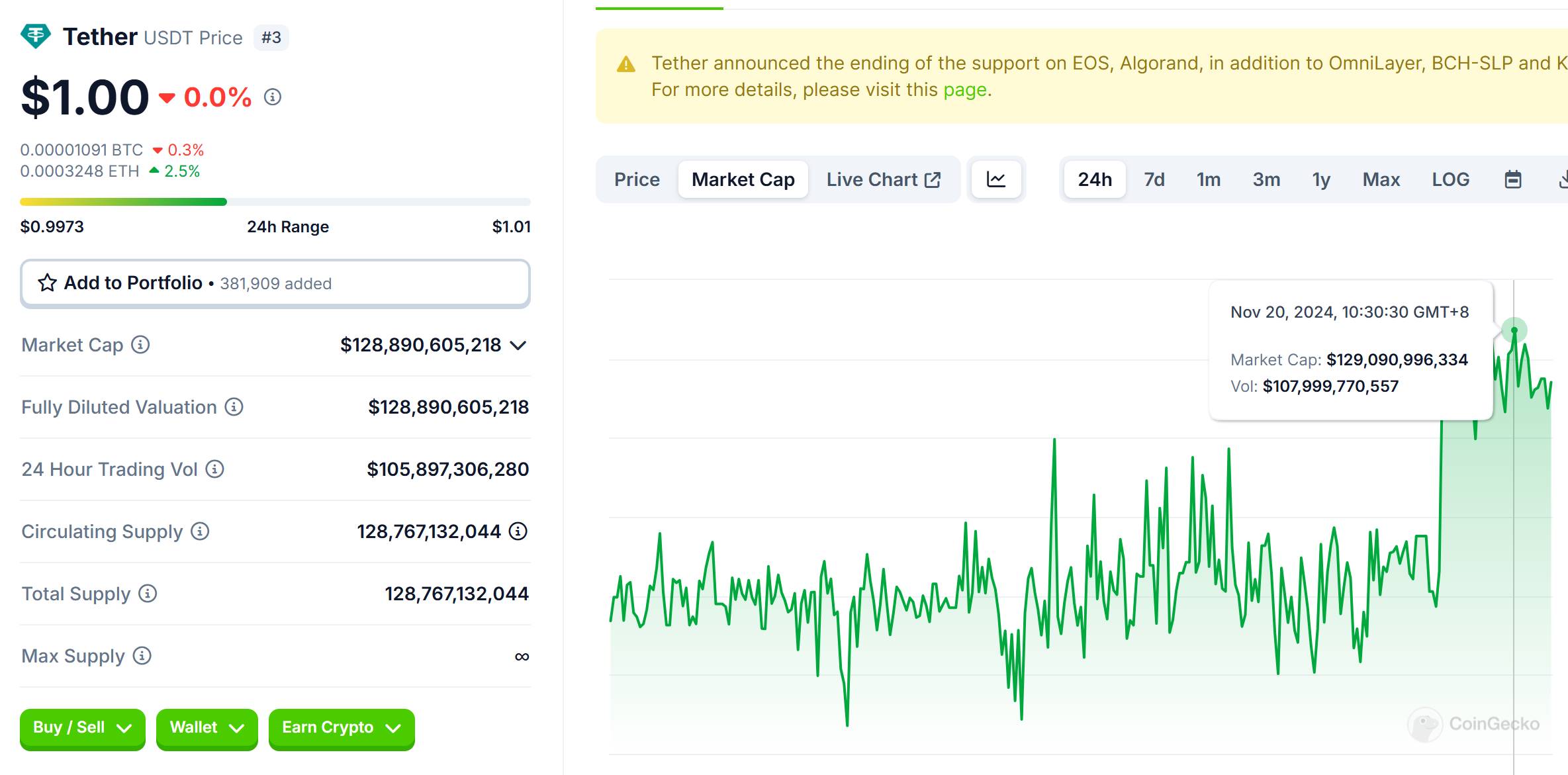
Task: Click the warning triangle icon in the notice
Action: [x=626, y=64]
